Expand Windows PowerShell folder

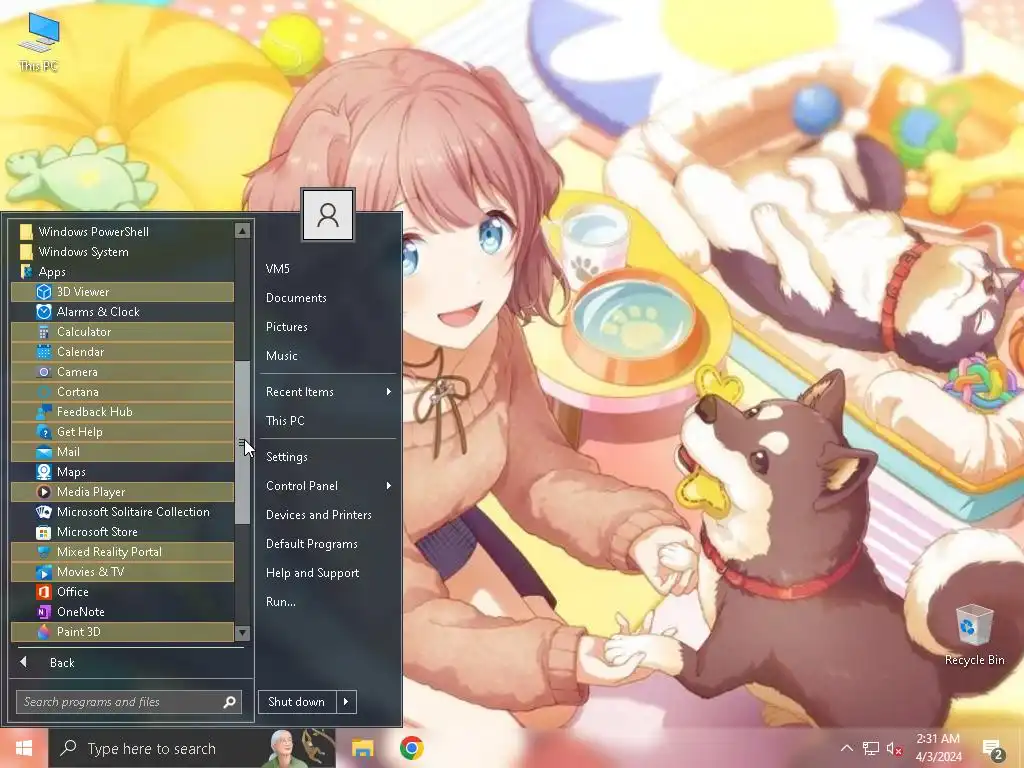coord(123,232)
